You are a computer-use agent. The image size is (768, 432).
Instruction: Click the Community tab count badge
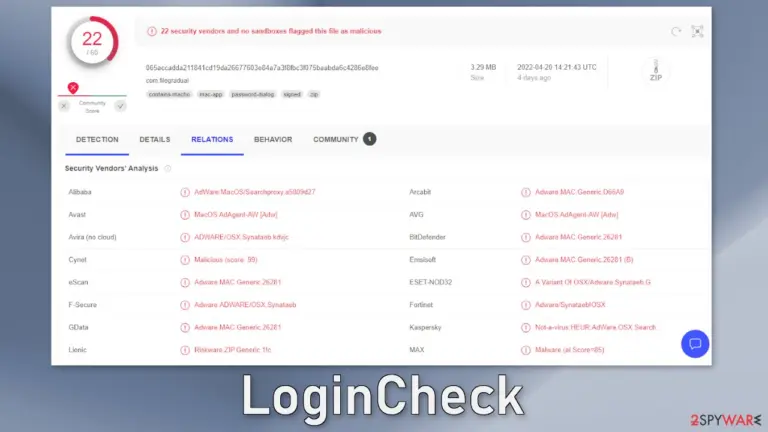(x=369, y=139)
